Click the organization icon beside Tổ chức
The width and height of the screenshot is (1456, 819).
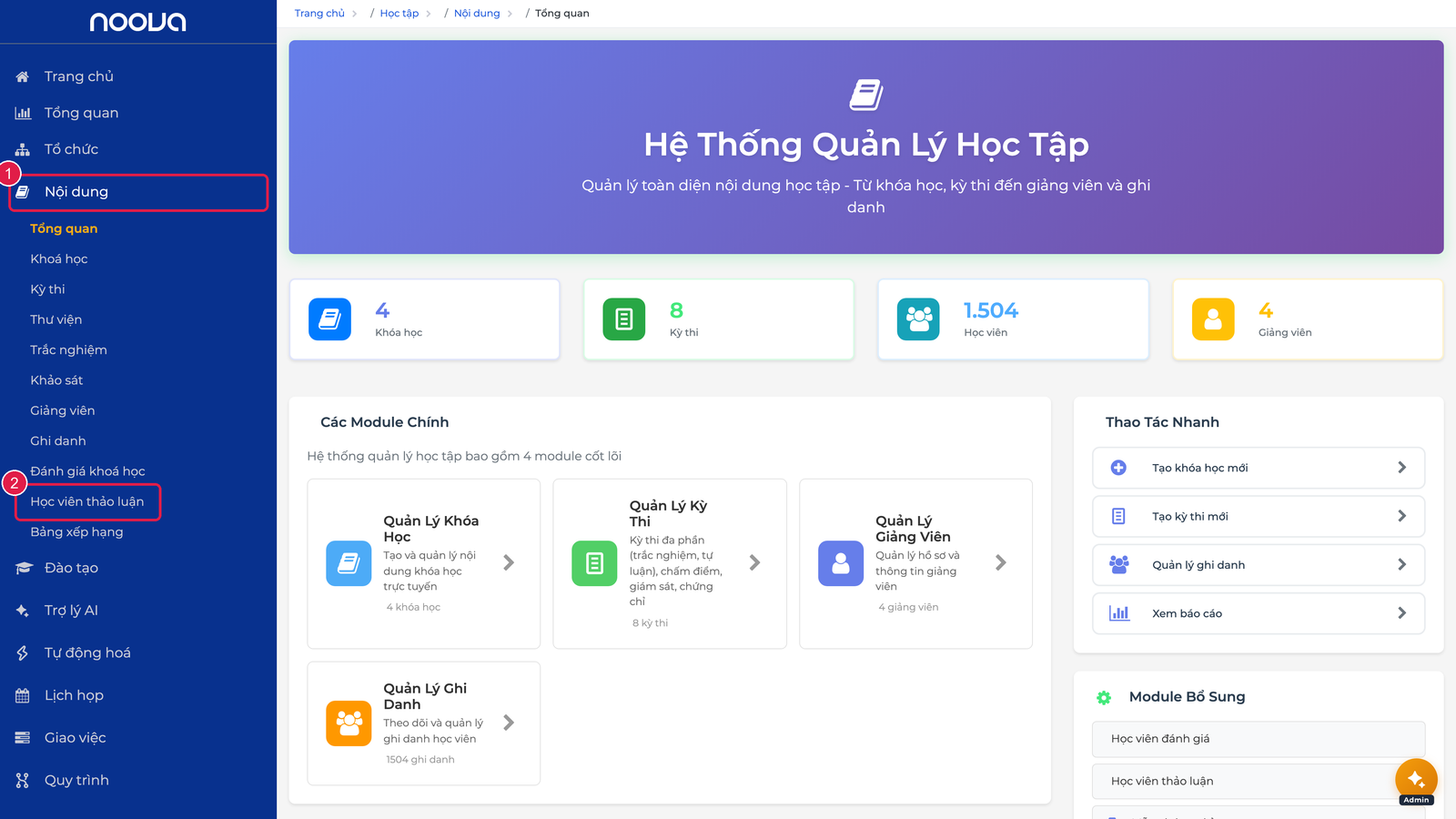click(23, 149)
